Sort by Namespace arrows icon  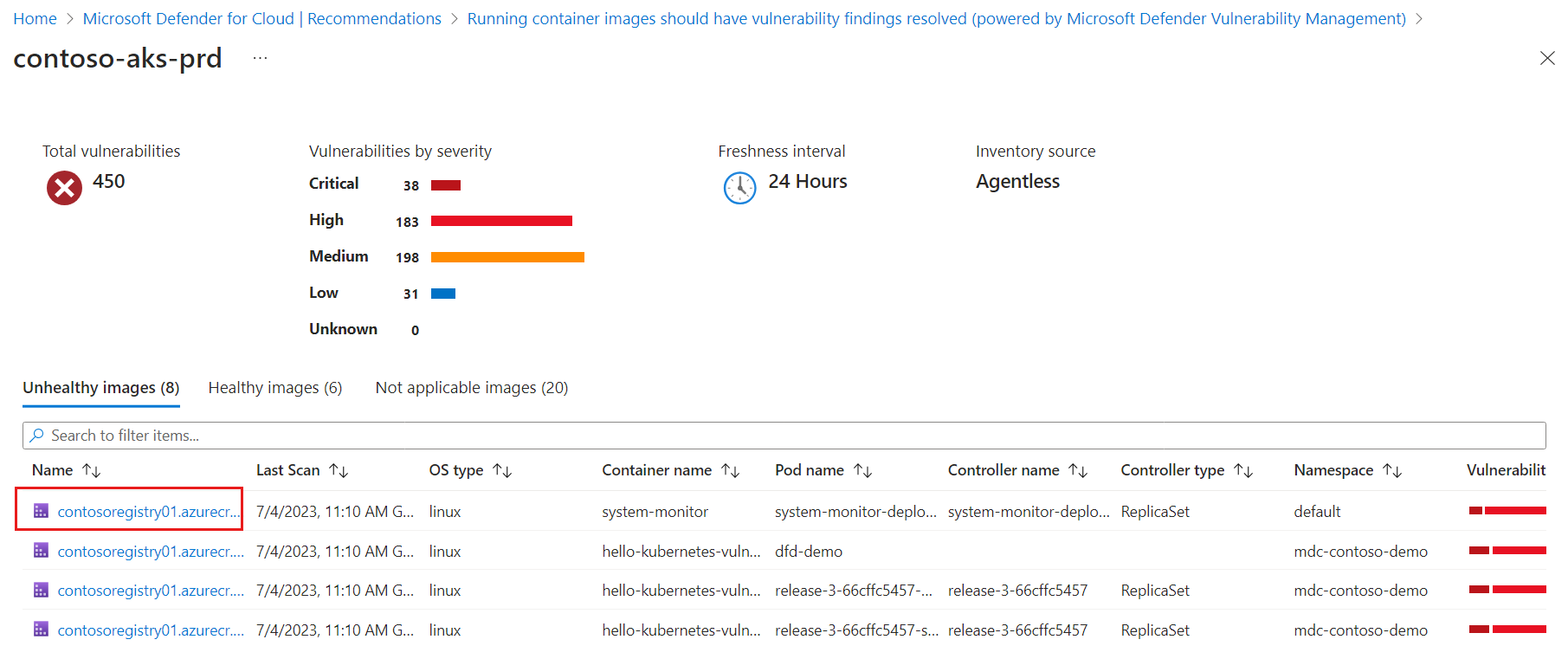(x=1392, y=470)
